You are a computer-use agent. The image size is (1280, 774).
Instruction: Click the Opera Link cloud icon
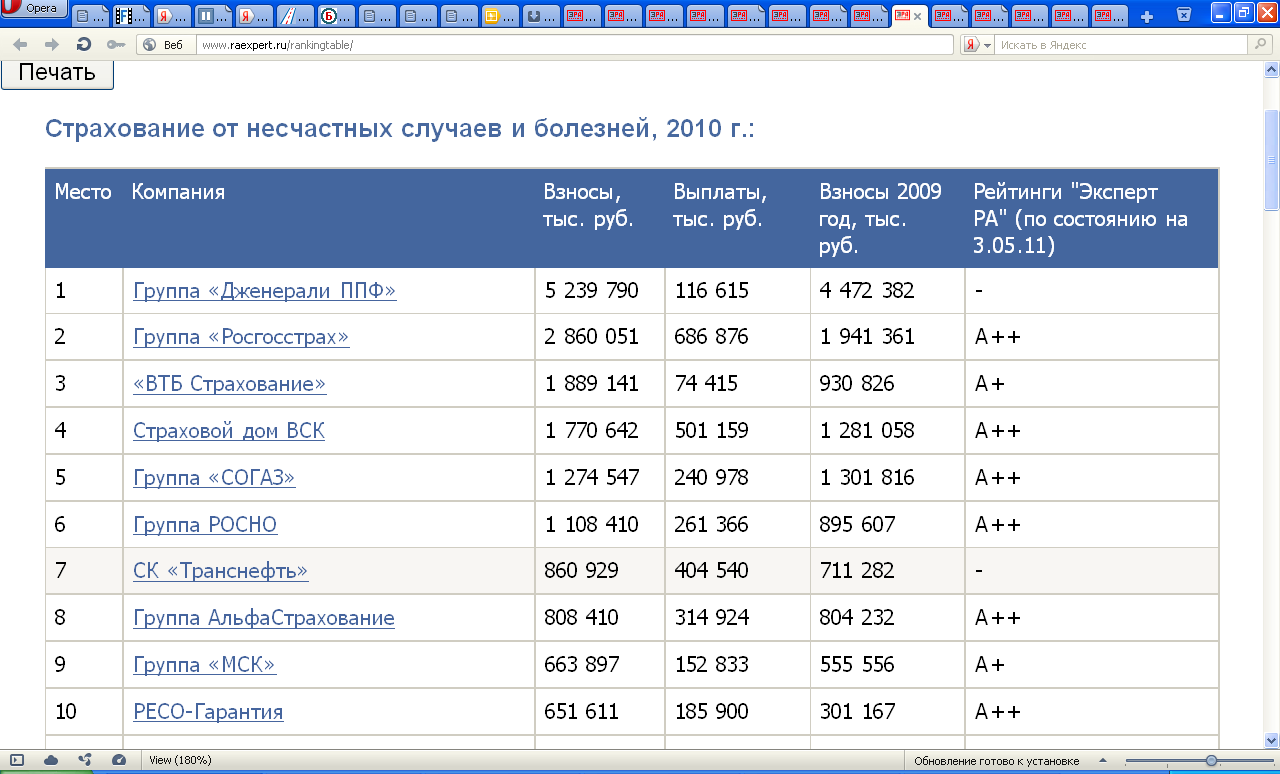tap(51, 760)
